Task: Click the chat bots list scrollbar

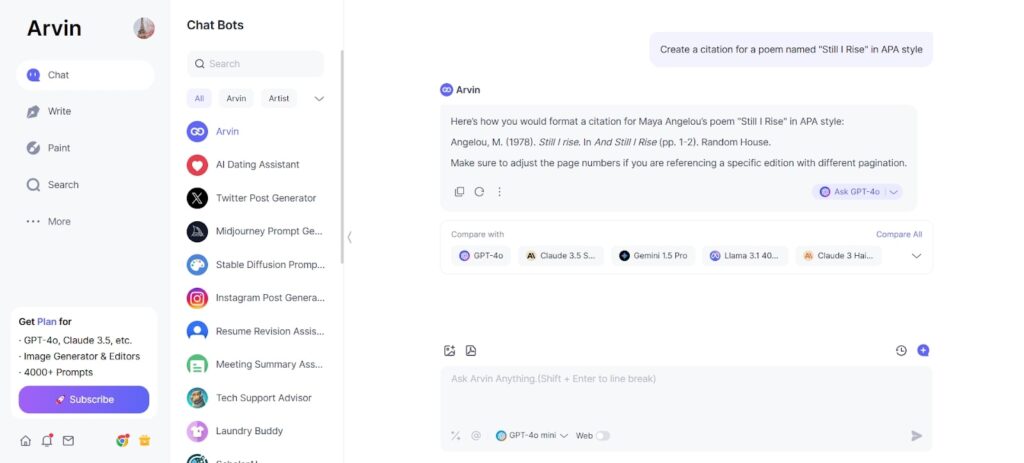Action: 342,157
